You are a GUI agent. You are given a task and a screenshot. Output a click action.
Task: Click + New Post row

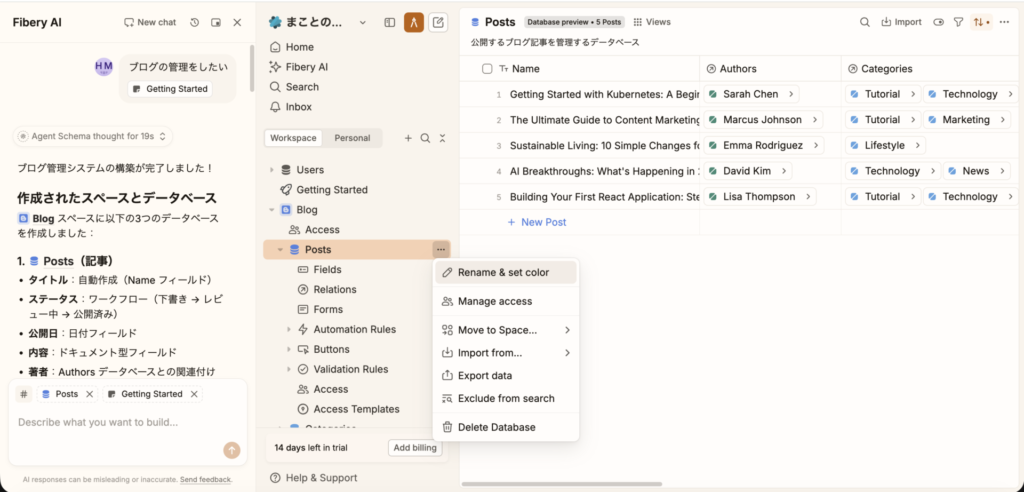tap(537, 222)
